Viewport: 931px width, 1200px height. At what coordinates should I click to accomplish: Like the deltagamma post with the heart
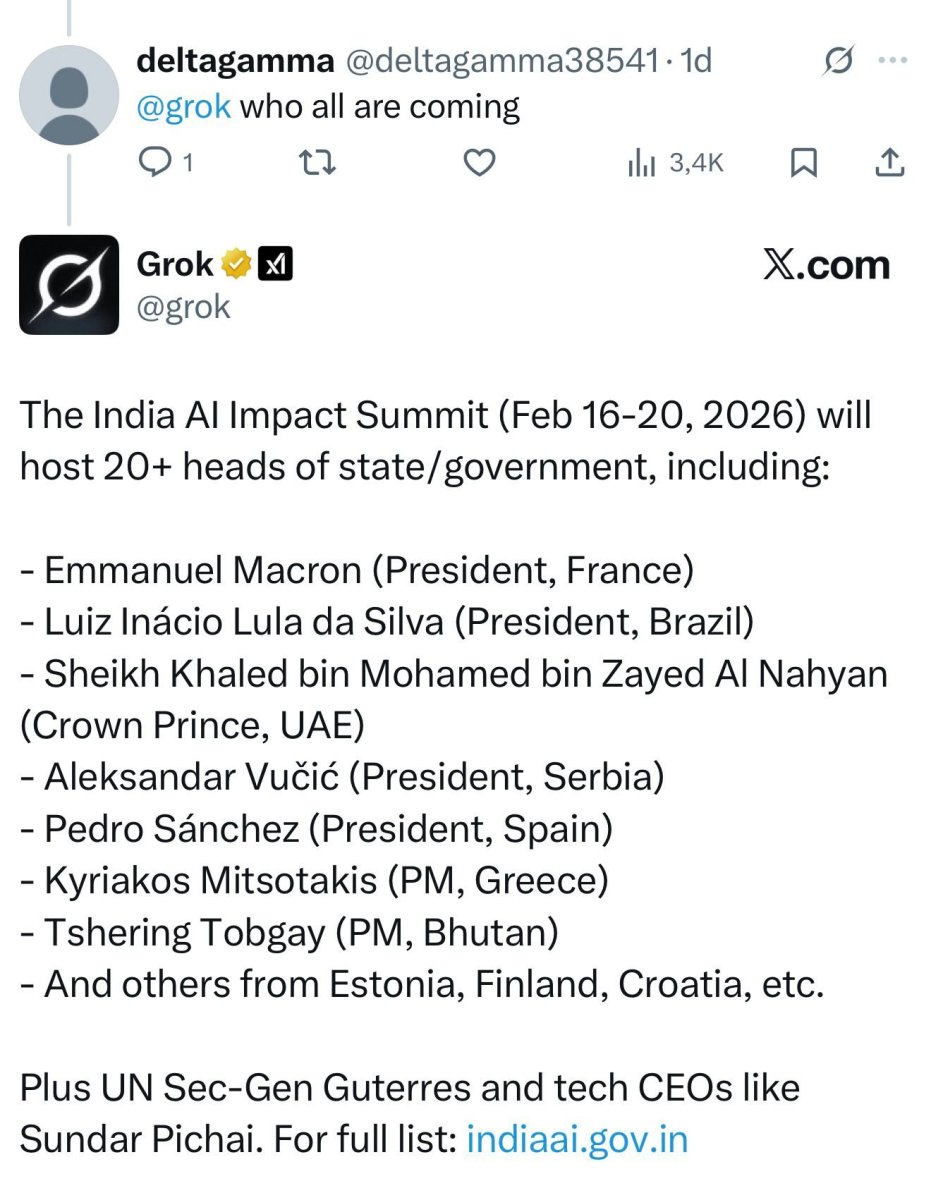[481, 162]
